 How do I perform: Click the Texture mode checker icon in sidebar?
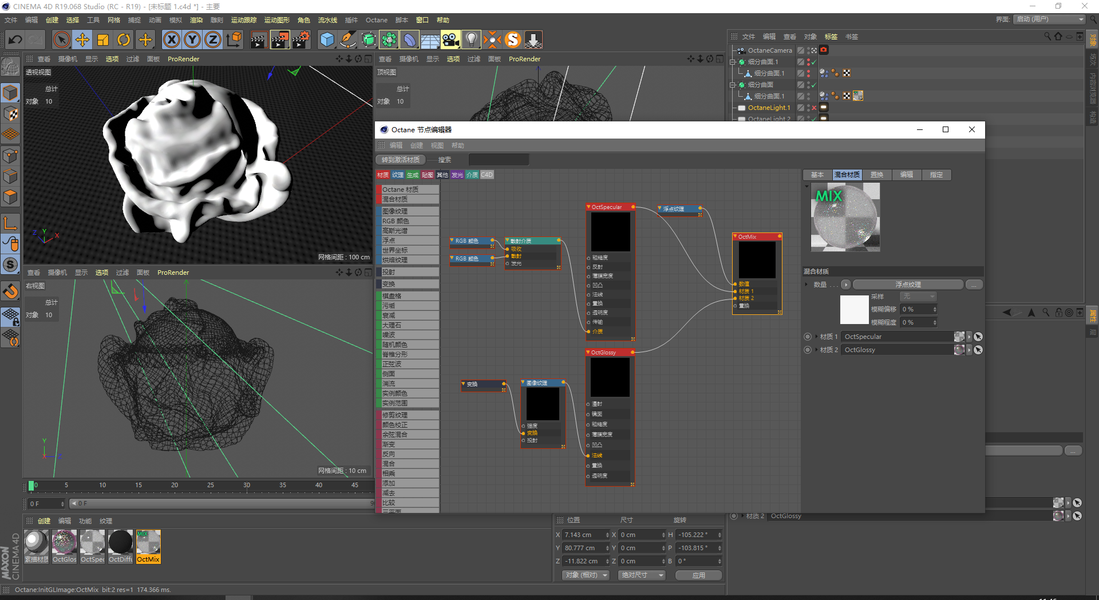[x=10, y=113]
